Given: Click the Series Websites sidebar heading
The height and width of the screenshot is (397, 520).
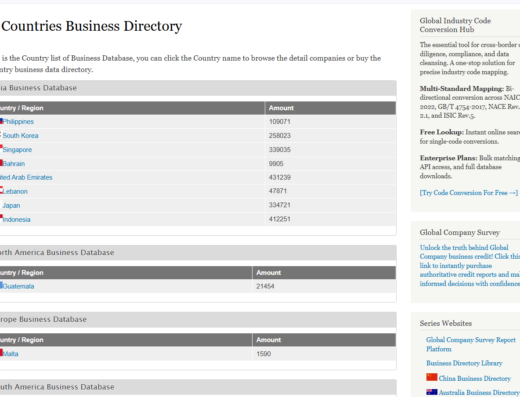Looking at the screenshot, I should (x=446, y=323).
